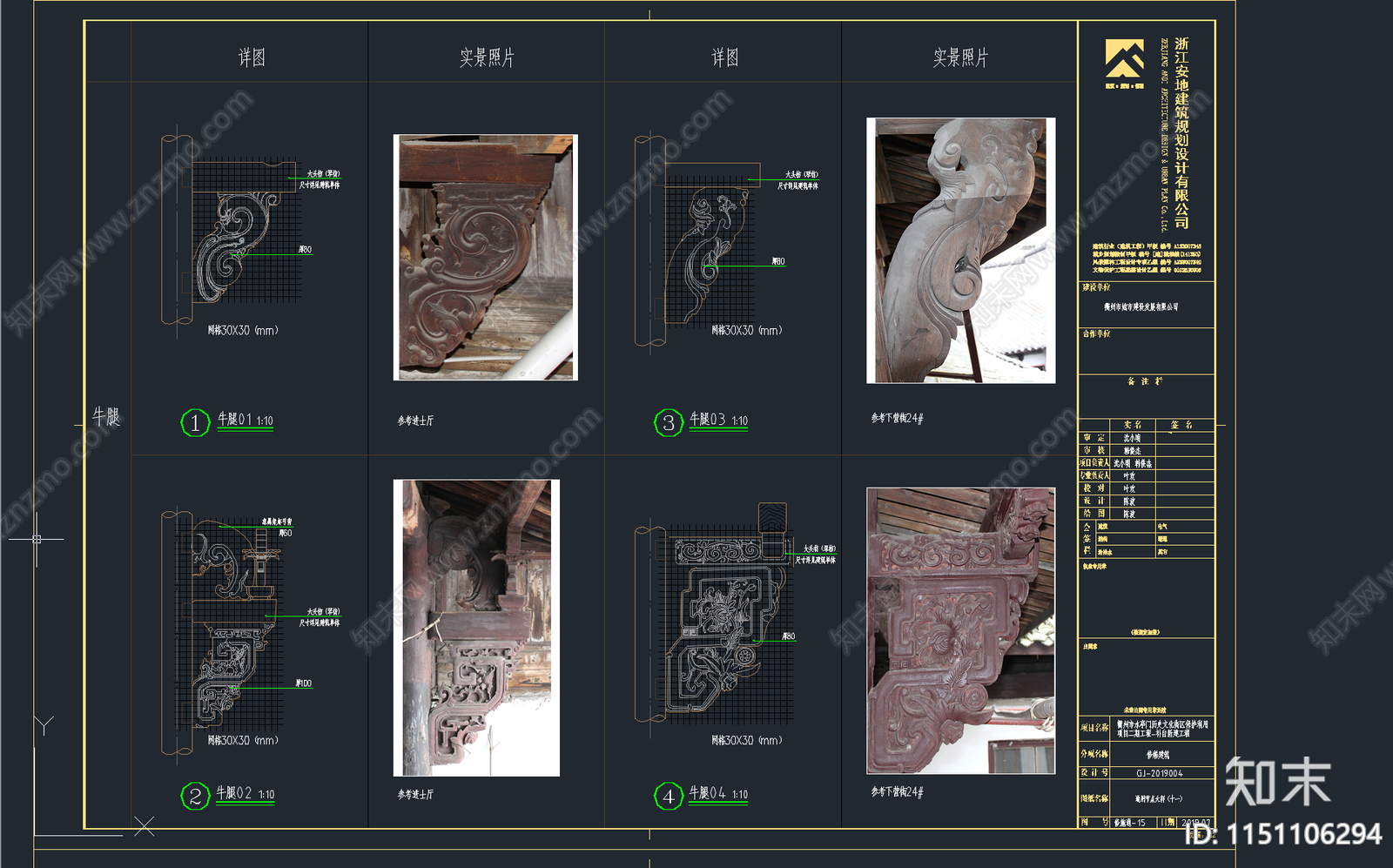Image resolution: width=1393 pixels, height=868 pixels.
Task: Click the 详图 header above 牛腿01 drawing
Action: tap(252, 57)
